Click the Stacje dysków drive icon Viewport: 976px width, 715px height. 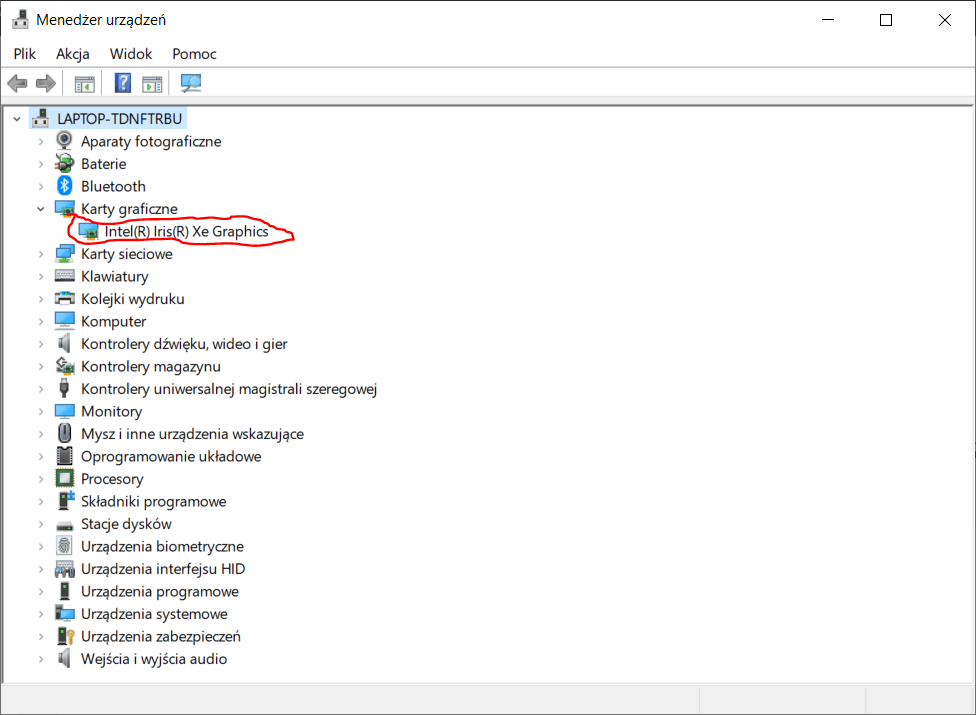[x=65, y=526]
